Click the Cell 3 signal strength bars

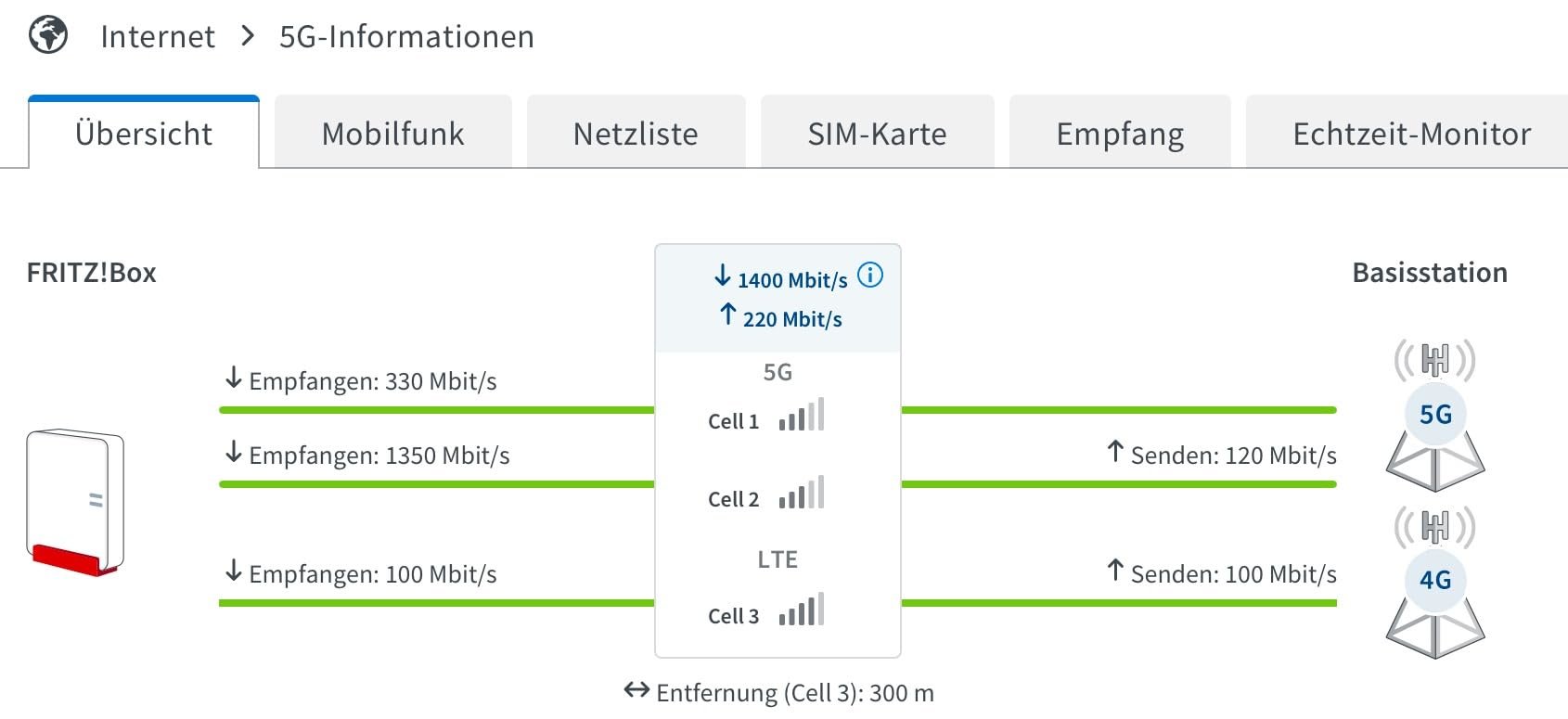(802, 610)
